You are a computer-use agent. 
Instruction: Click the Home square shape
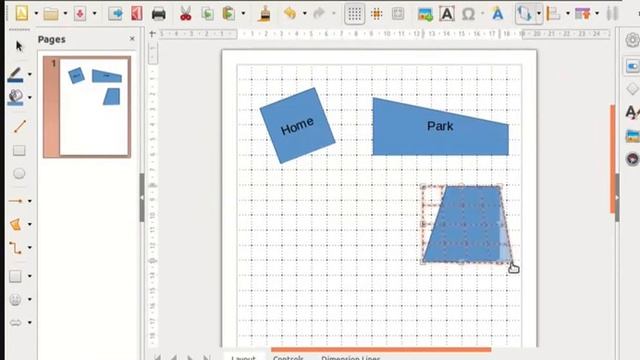[298, 126]
